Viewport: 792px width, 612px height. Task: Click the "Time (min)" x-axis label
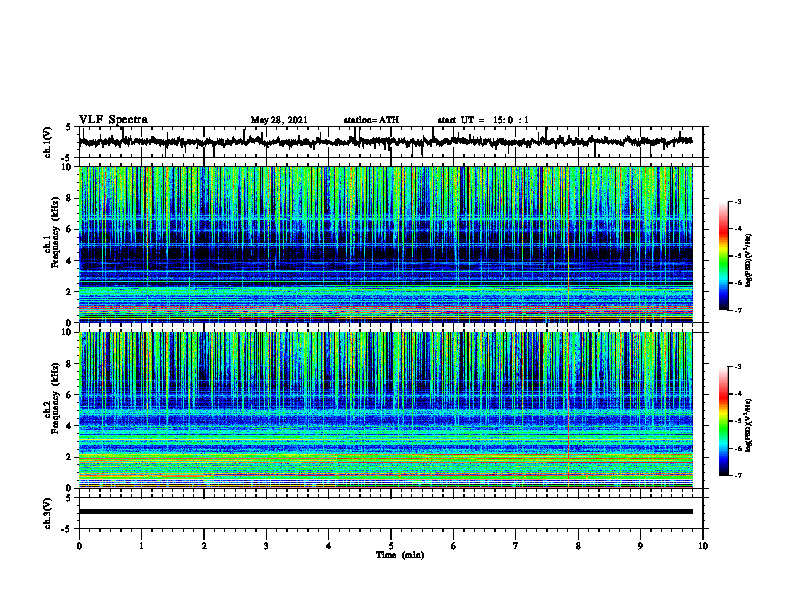point(400,555)
